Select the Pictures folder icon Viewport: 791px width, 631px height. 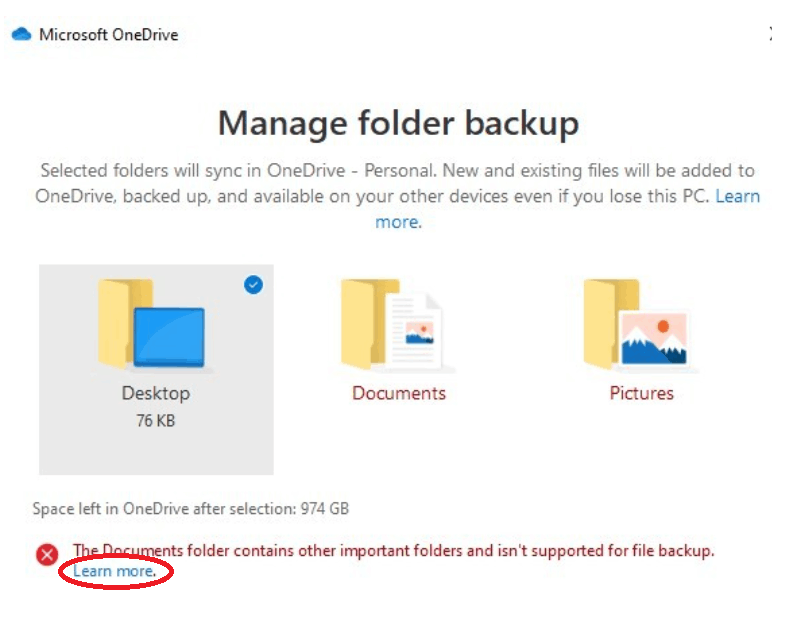pos(636,323)
